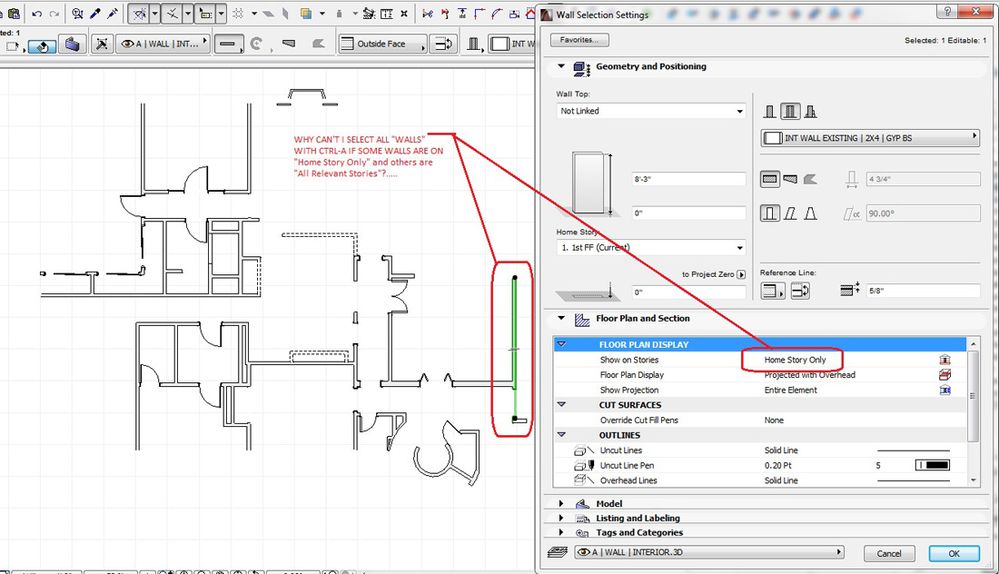Screen dimensions: 999x574
Task: Open the Wall Top 'Not Linked' dropdown
Action: (650, 111)
